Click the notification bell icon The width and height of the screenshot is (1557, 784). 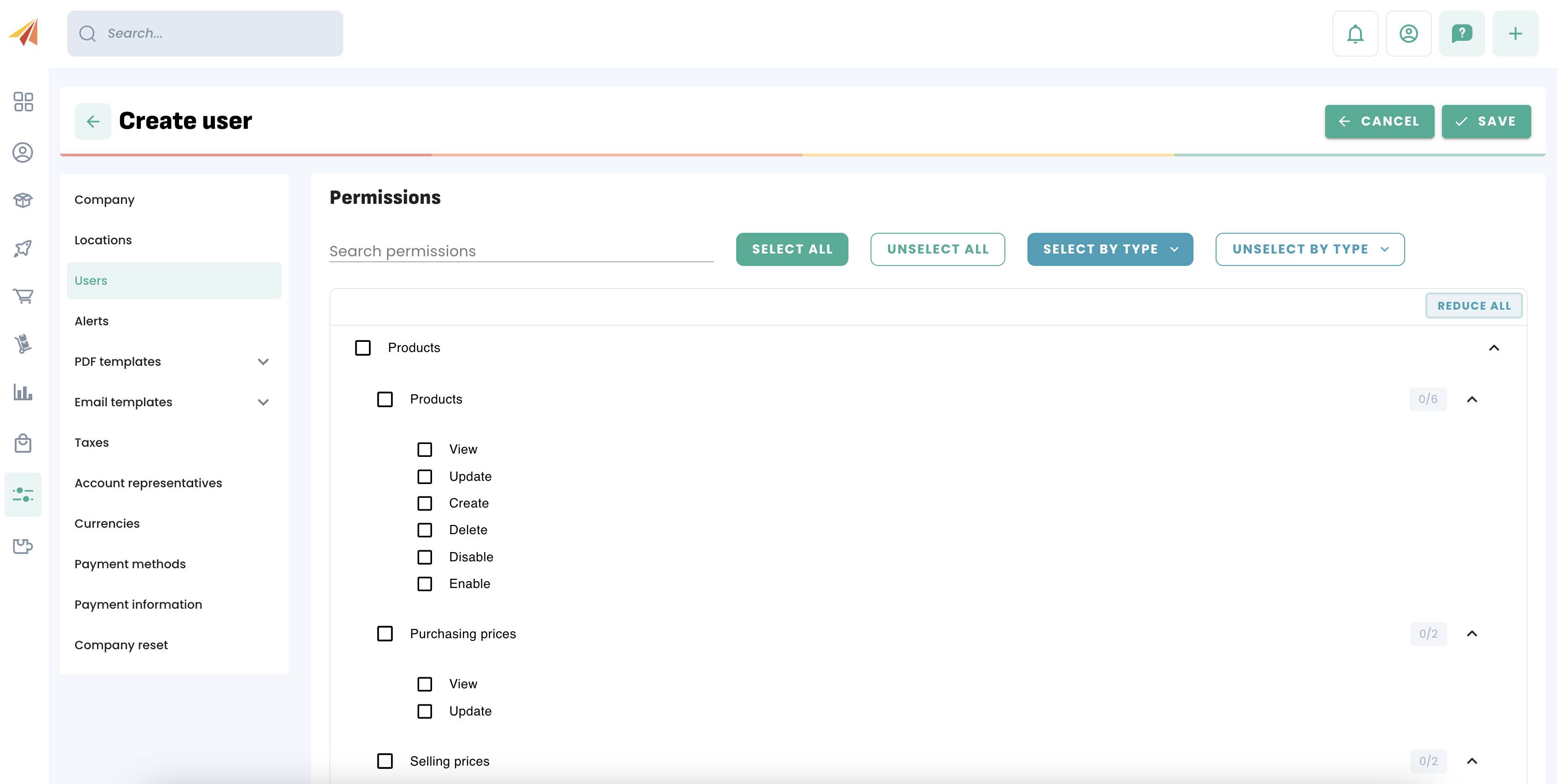(x=1355, y=34)
